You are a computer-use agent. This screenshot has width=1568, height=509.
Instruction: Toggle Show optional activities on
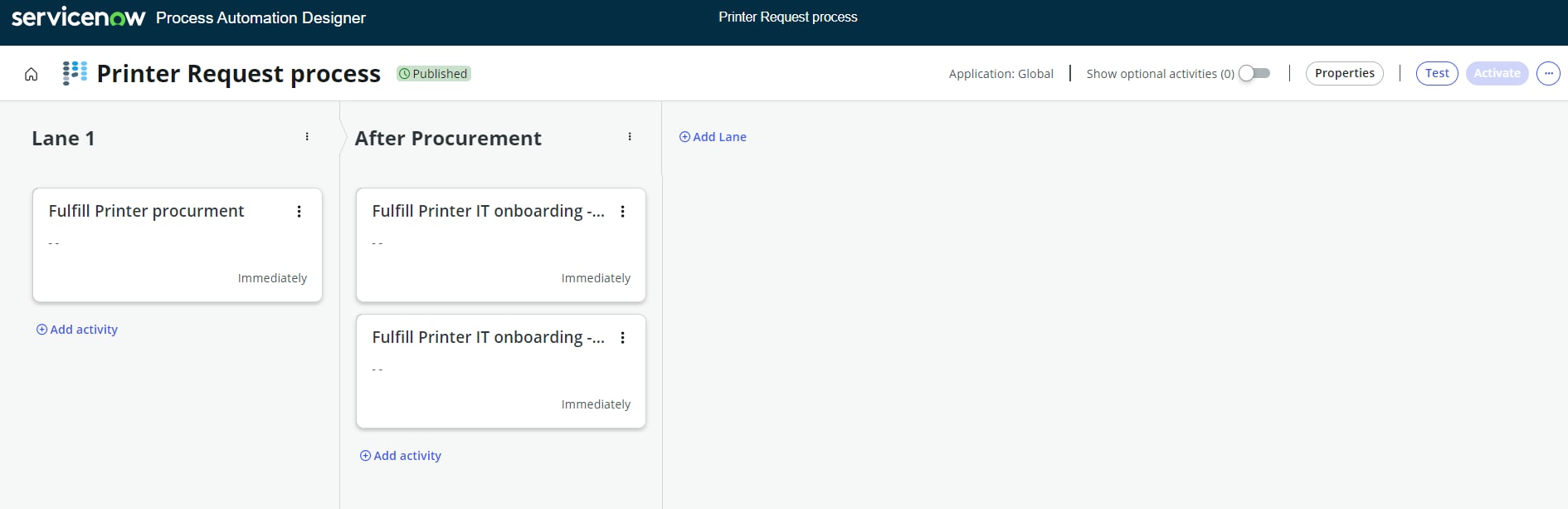point(1254,73)
